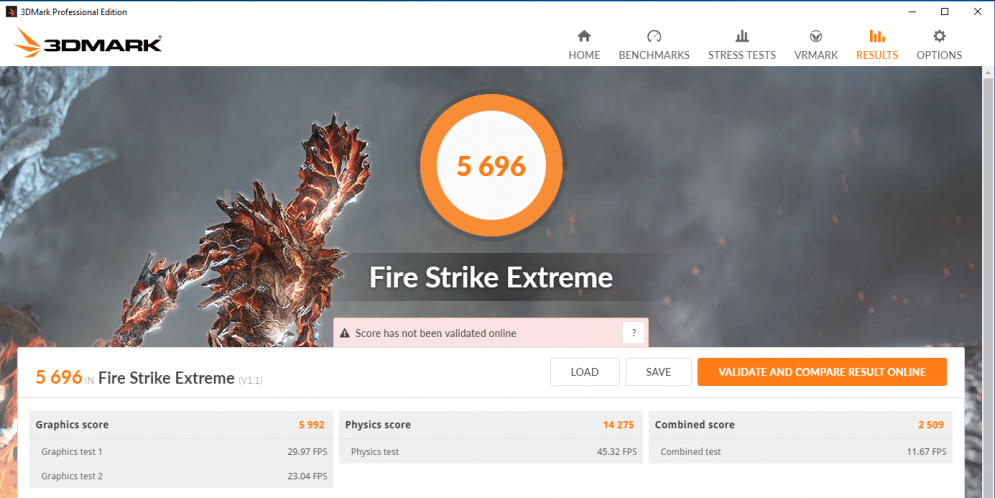Click the Graphics test 2 row label
This screenshot has height=498, width=995.
(x=72, y=476)
